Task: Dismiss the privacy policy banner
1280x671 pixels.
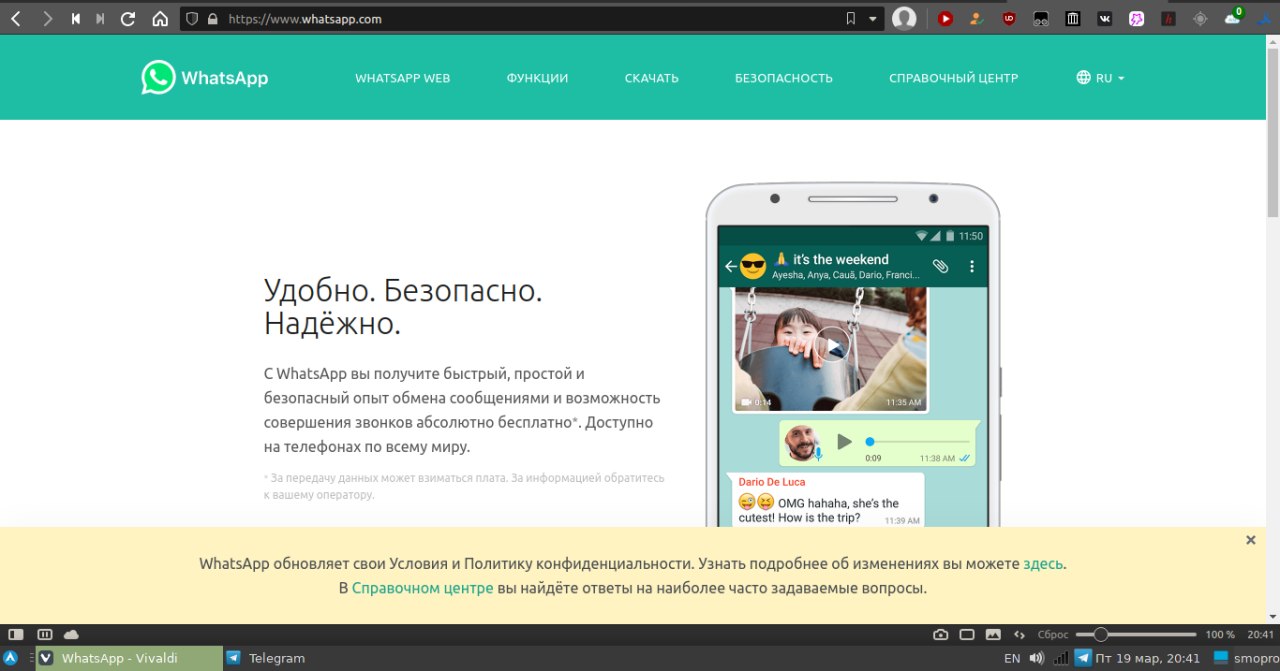Action: (x=1250, y=540)
